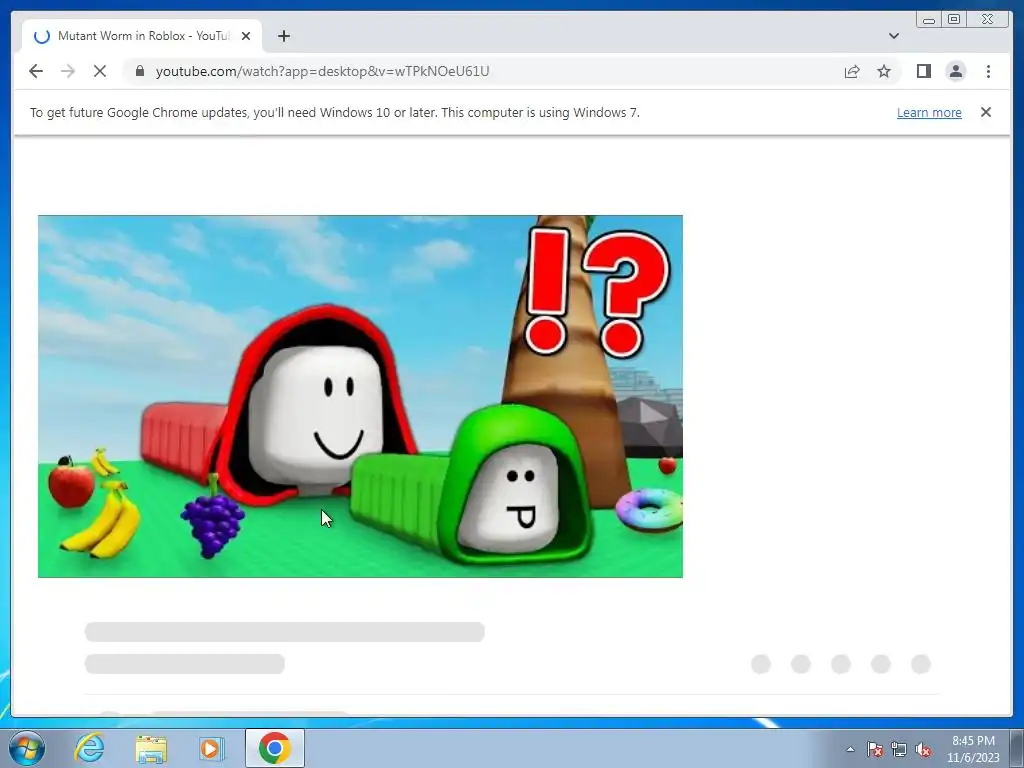Open the muted volume tray icon
1024x768 pixels.
(x=923, y=749)
